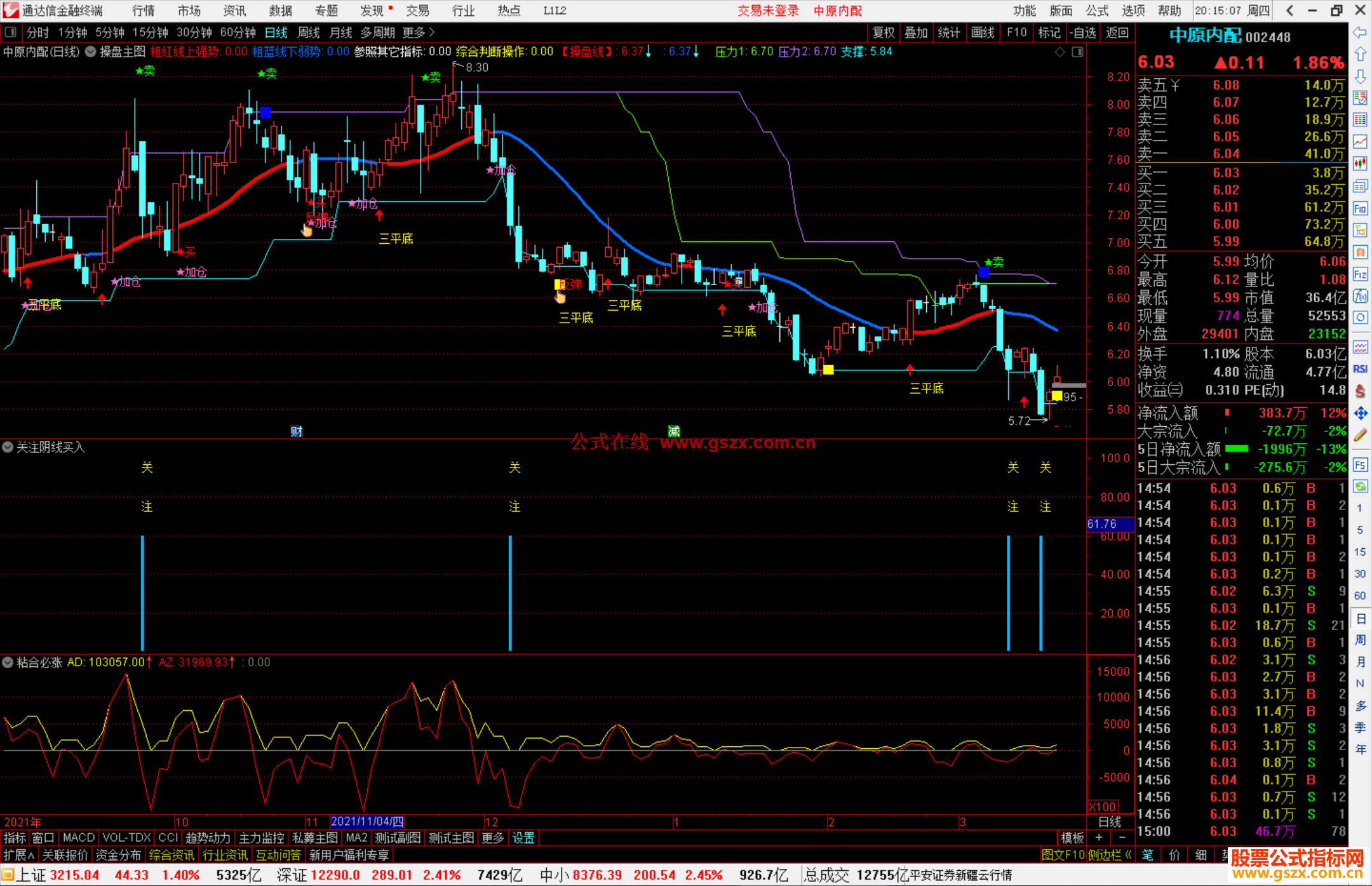Viewport: 1372px width, 886px height.
Task: Open the 日线 period selector at bottom right
Action: pyautogui.click(x=1110, y=821)
